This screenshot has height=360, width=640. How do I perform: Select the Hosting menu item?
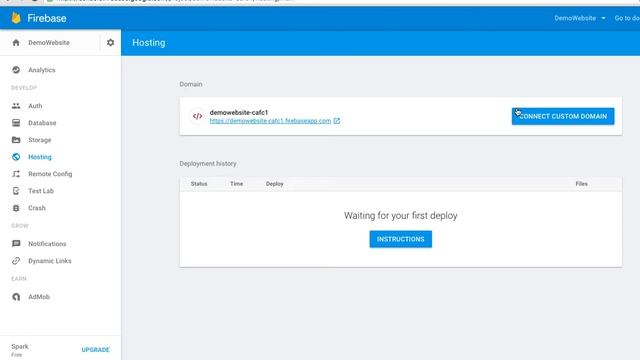point(40,157)
